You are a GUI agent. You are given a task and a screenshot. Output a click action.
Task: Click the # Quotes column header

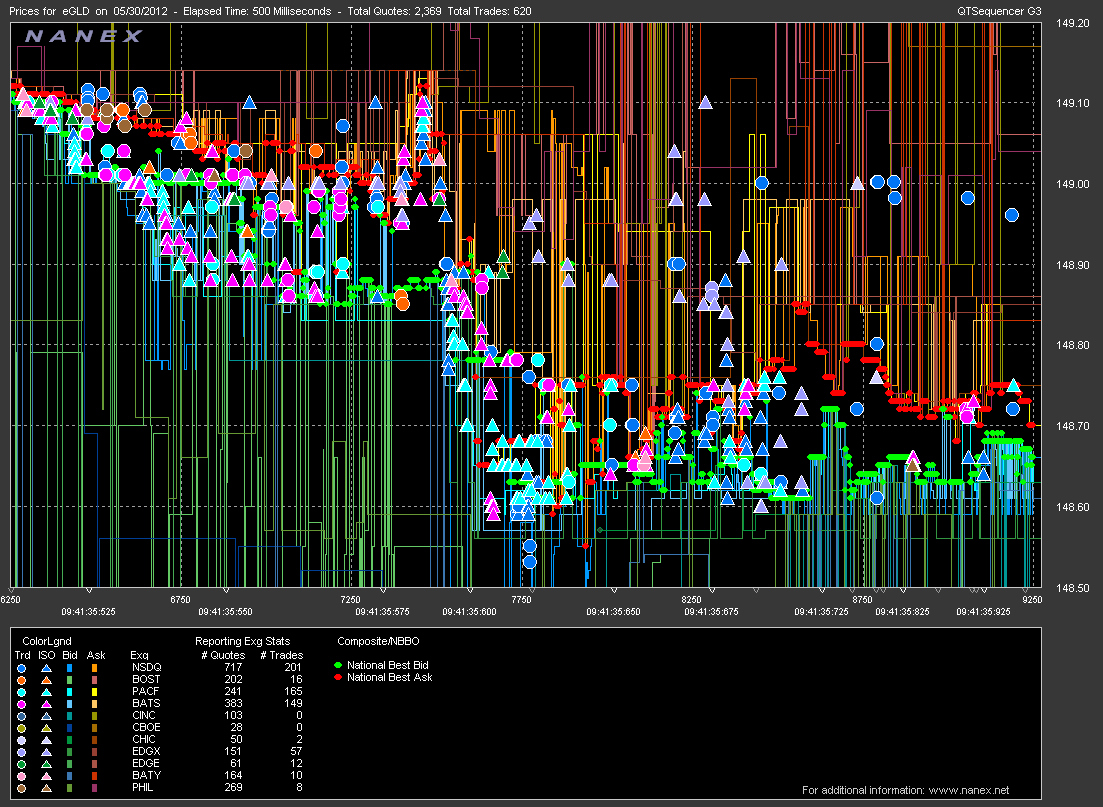[x=222, y=655]
